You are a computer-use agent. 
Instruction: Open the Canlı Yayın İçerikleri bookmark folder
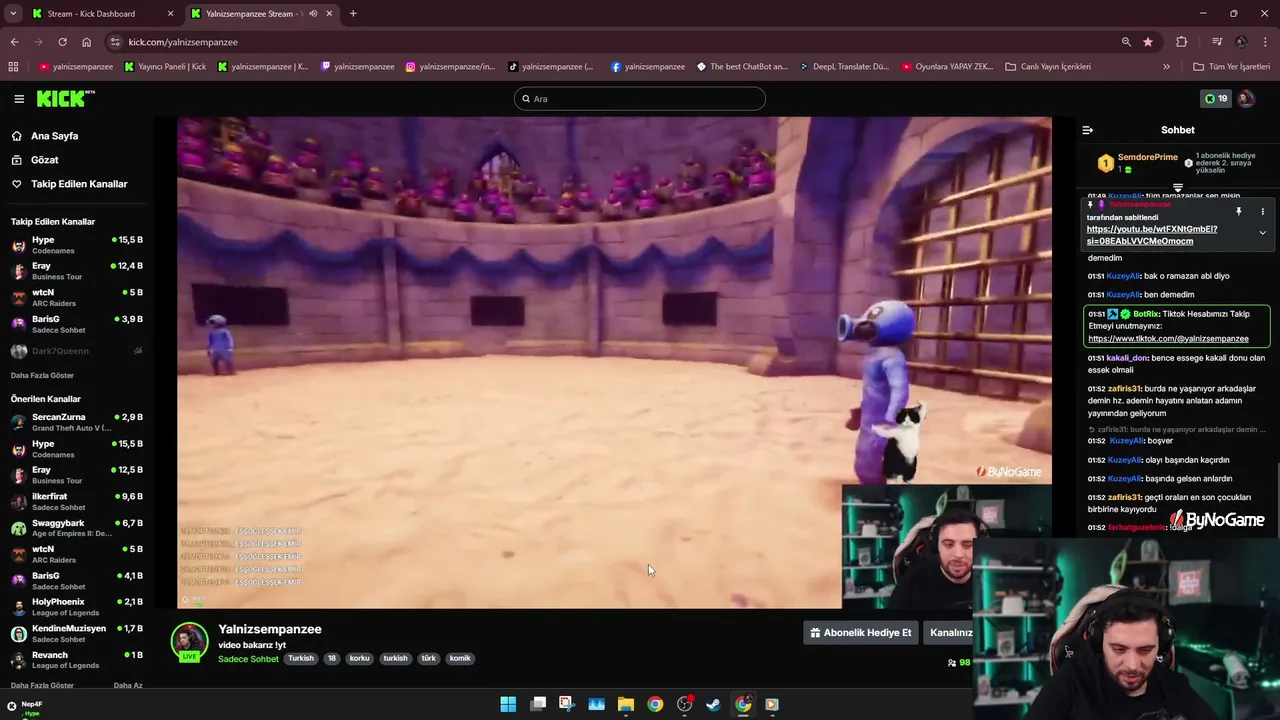click(1048, 67)
